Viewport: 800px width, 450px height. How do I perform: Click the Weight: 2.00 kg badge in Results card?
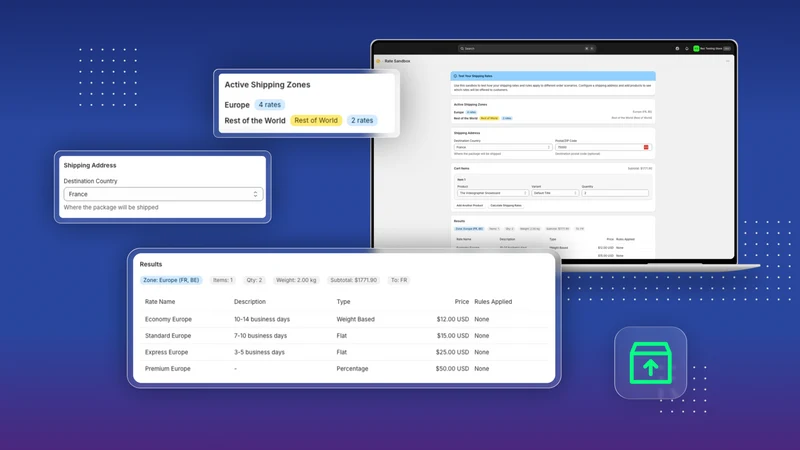click(x=296, y=280)
